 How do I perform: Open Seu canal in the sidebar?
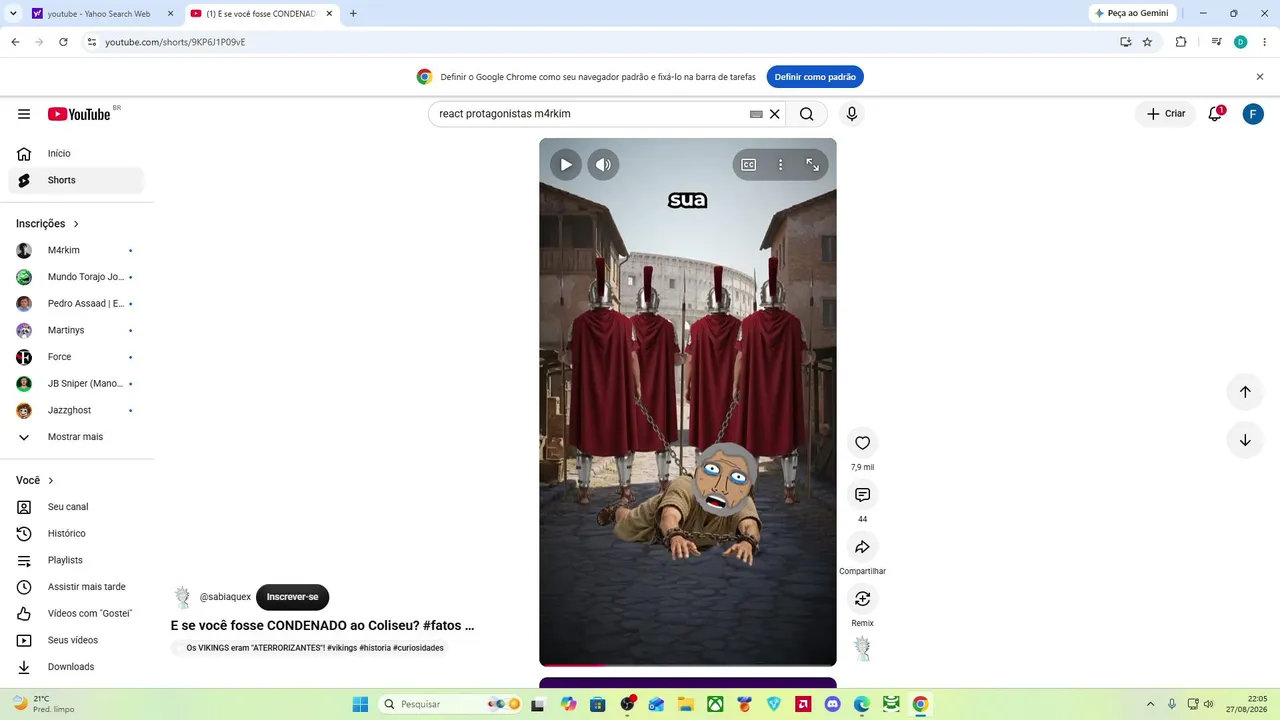point(76,507)
